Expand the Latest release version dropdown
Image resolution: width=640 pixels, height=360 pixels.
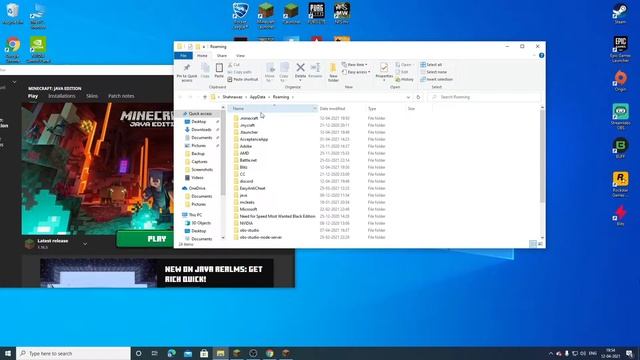(x=85, y=244)
